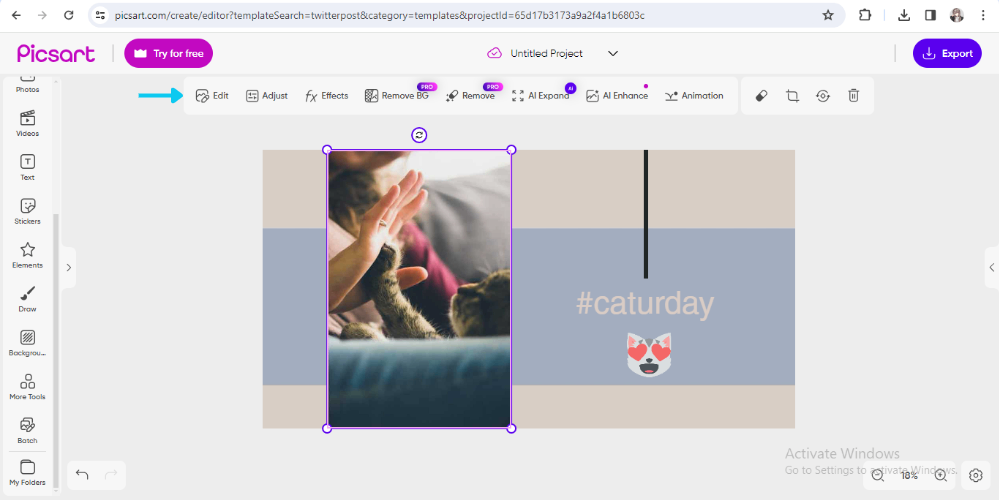Expand the left sidebar panel
Screen dimensions: 1000x500
pyautogui.click(x=68, y=268)
